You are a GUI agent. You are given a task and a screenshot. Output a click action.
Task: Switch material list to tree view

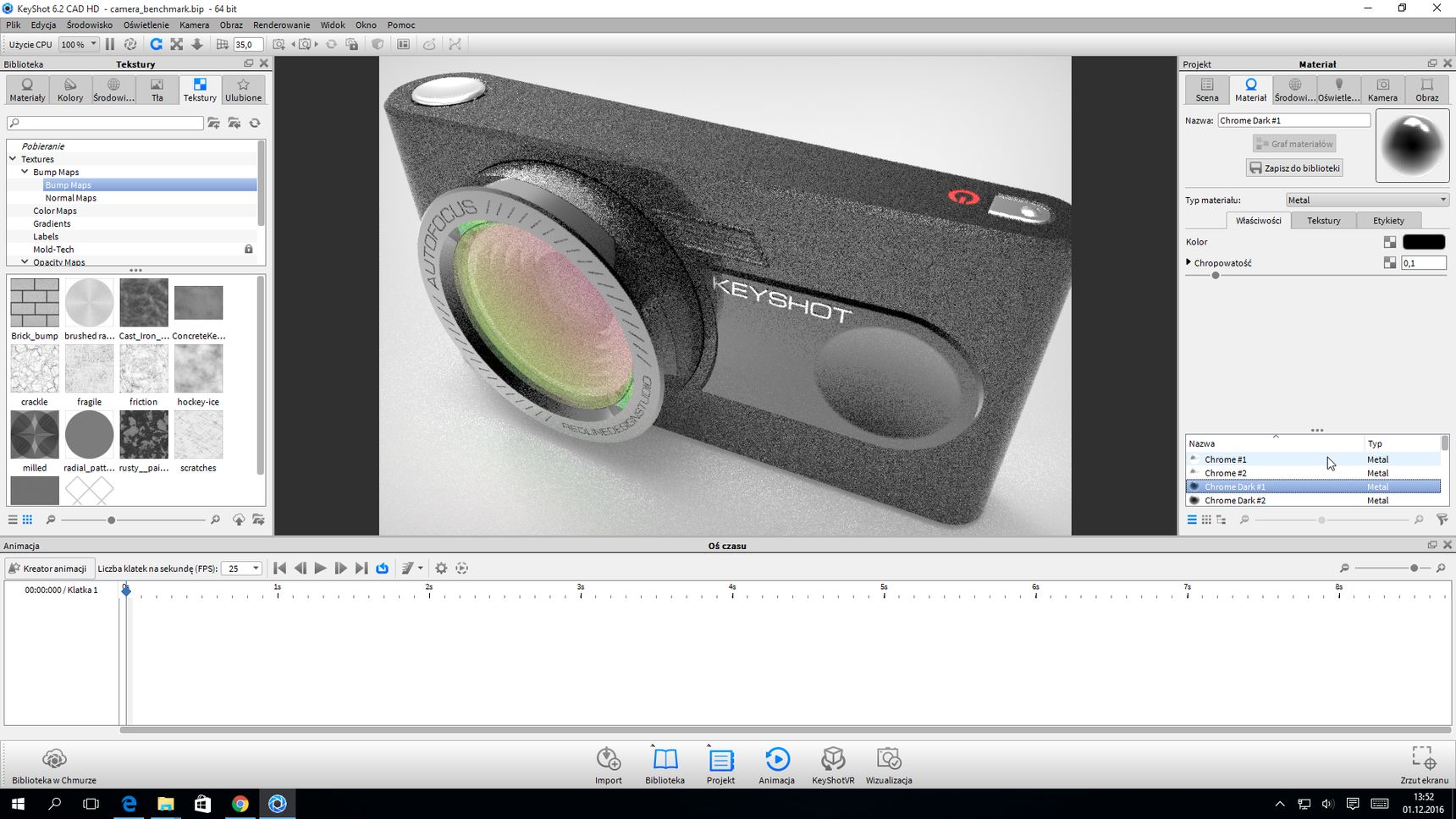tap(1221, 519)
